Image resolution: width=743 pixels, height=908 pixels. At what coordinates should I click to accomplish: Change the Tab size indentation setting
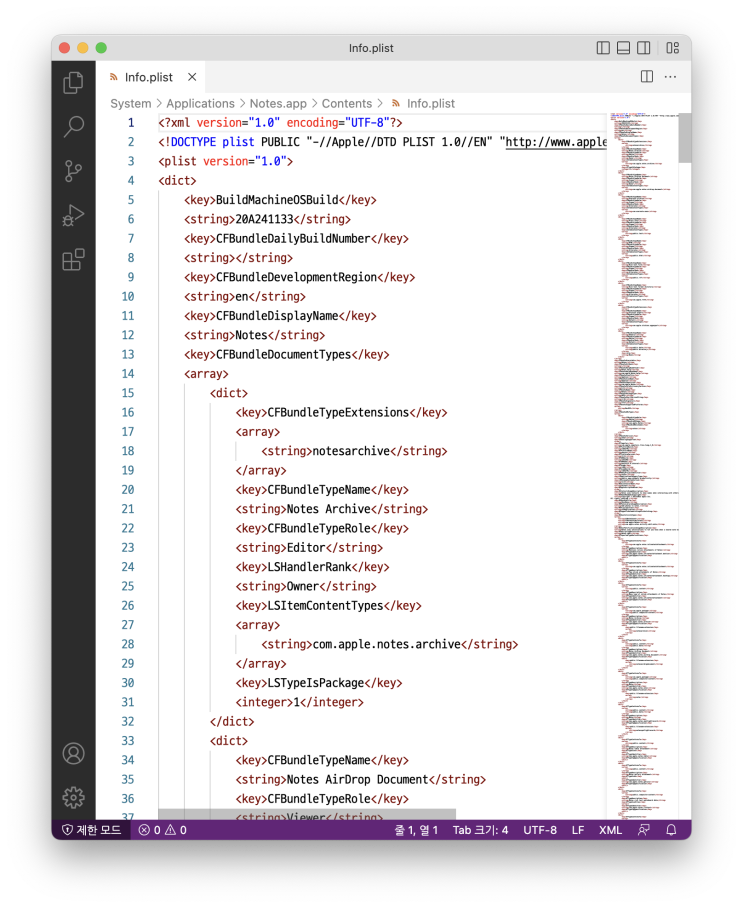pos(480,830)
